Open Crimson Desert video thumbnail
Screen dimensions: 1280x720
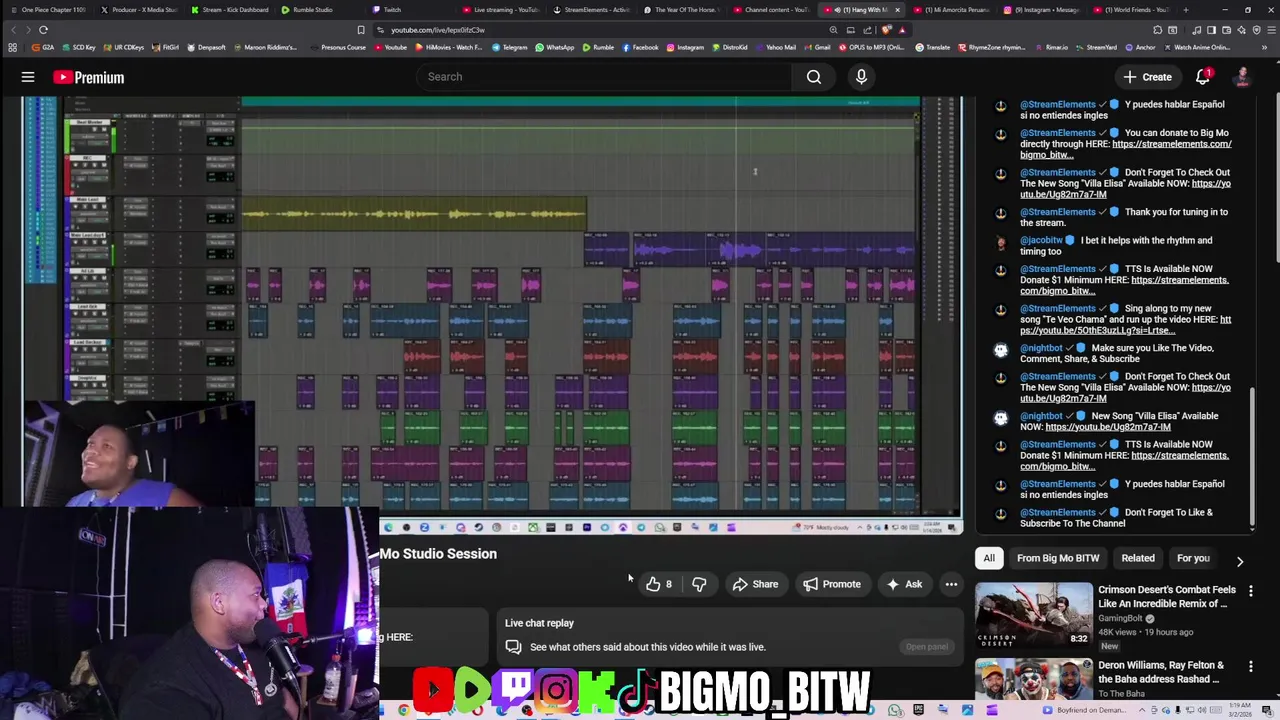tap(1034, 615)
